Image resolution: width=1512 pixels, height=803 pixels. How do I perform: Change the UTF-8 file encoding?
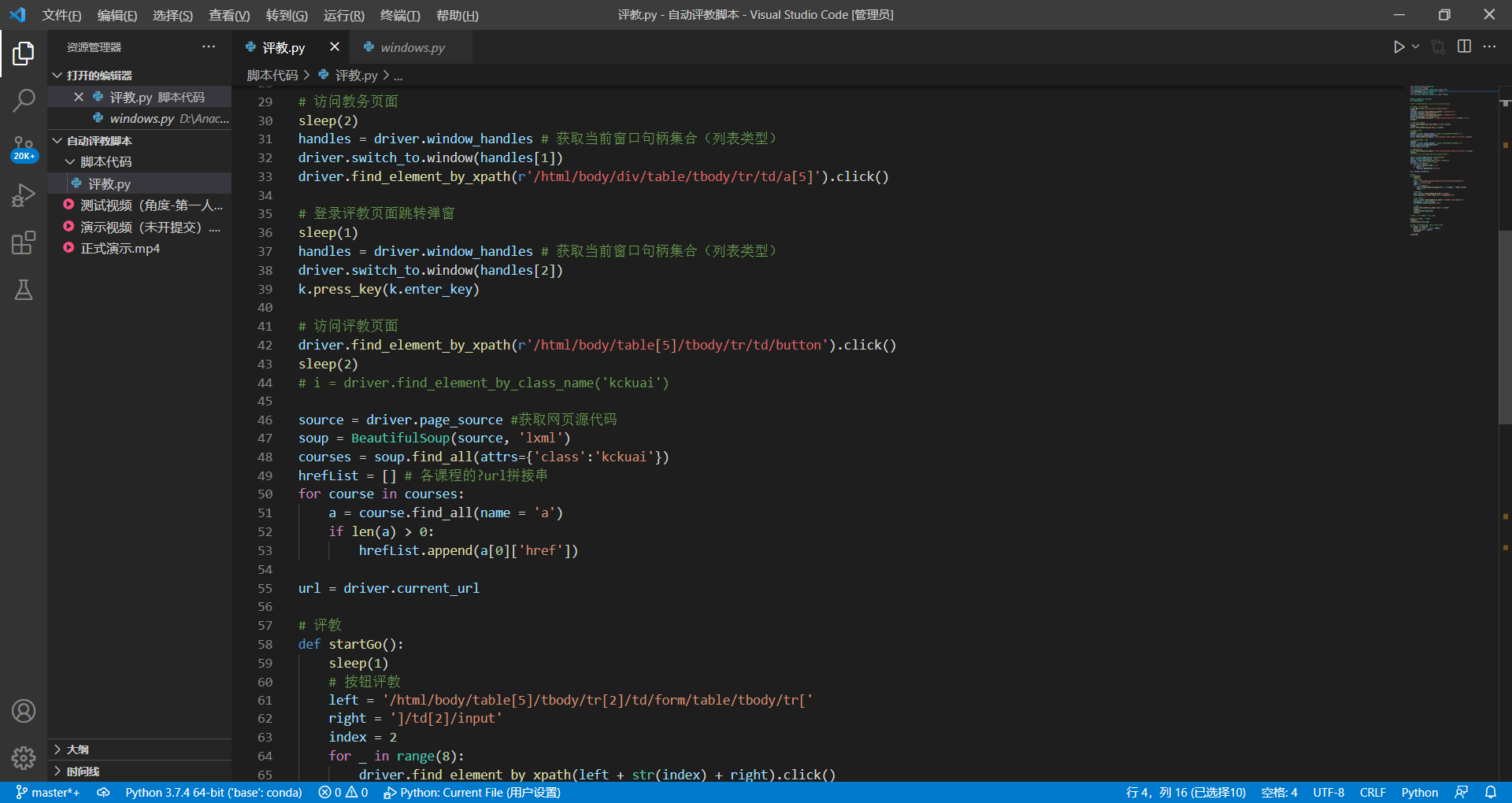[x=1329, y=793]
